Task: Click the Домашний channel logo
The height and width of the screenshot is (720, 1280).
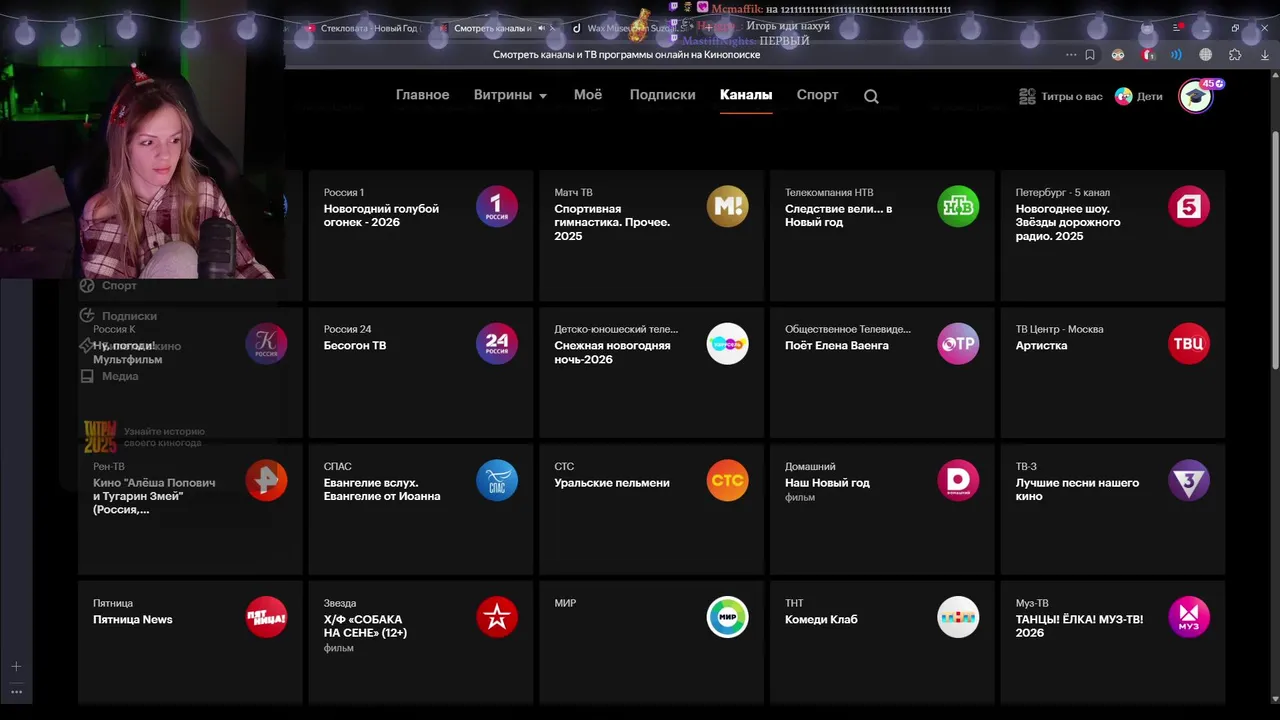Action: click(958, 480)
